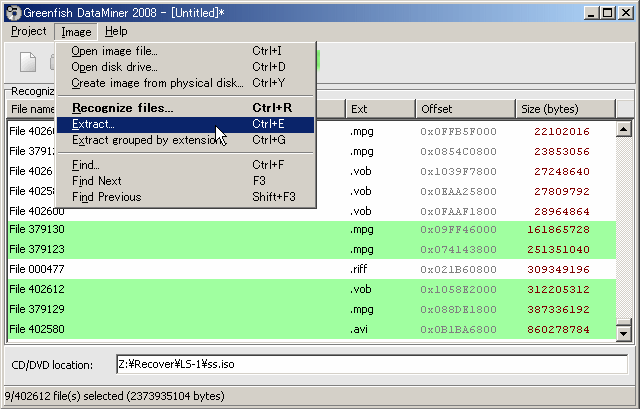Select Create image from physical disk

(157, 83)
